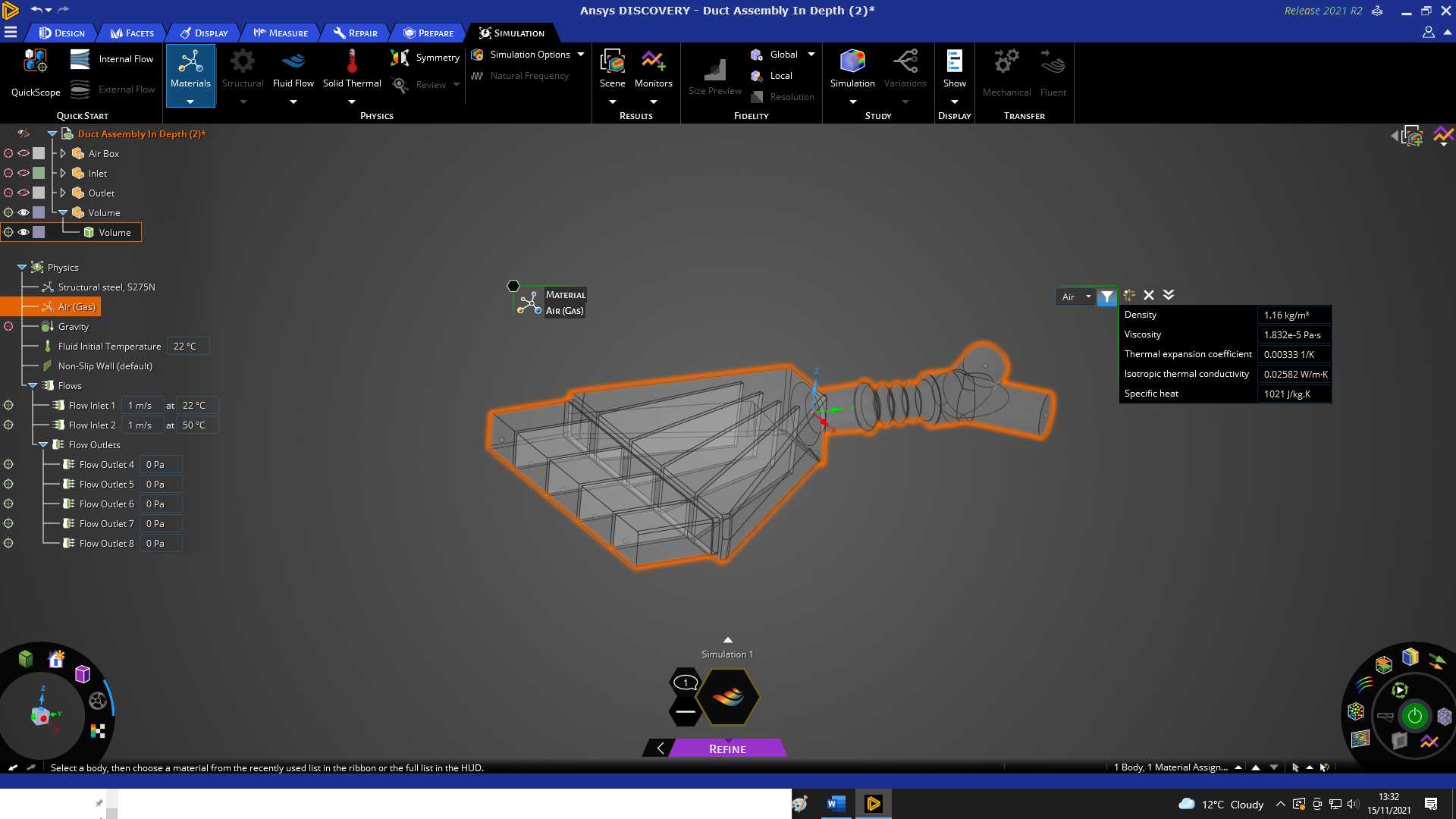Toggle visibility of Volume body
Viewport: 1456px width, 819px height.
pos(24,233)
